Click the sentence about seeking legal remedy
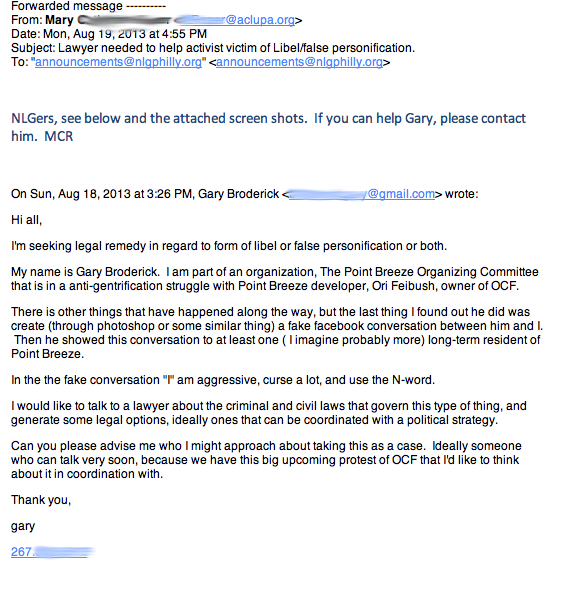Viewport: 563px width, 590px height. coord(229,246)
